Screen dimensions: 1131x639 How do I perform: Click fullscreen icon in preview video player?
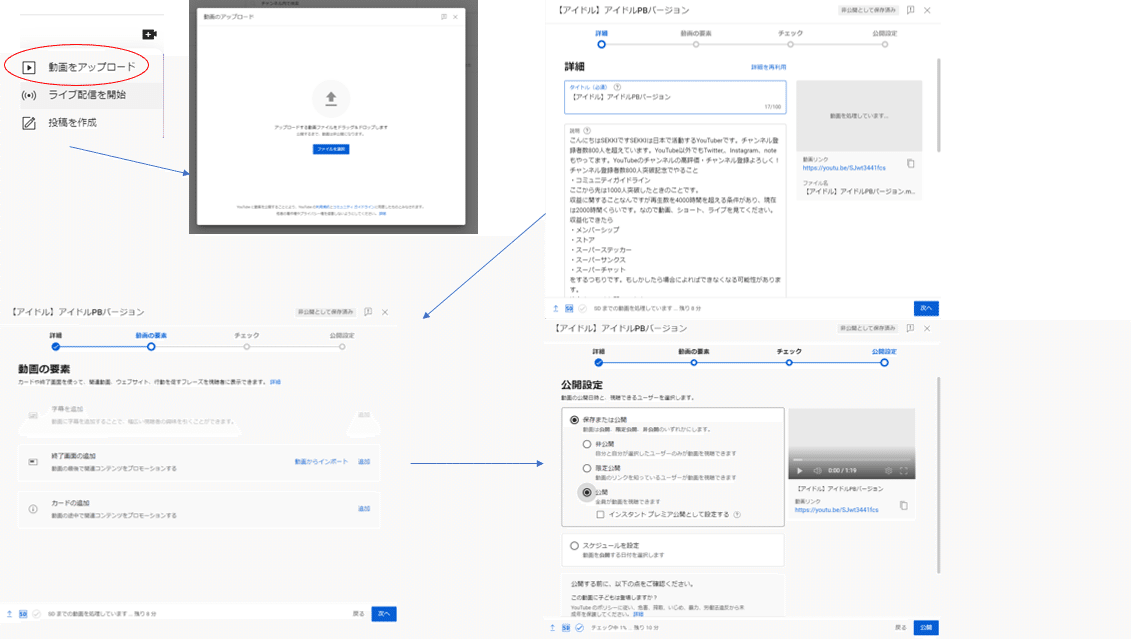tap(904, 471)
